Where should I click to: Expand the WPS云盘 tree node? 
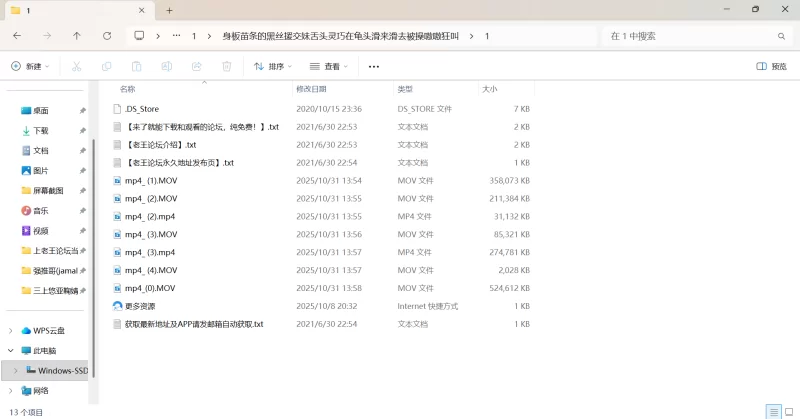(x=11, y=331)
